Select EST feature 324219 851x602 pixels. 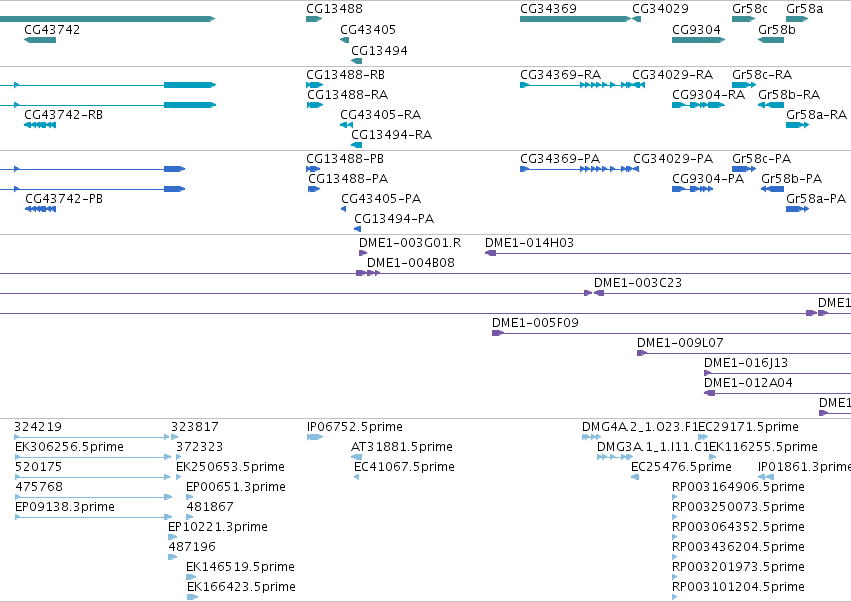[38, 427]
